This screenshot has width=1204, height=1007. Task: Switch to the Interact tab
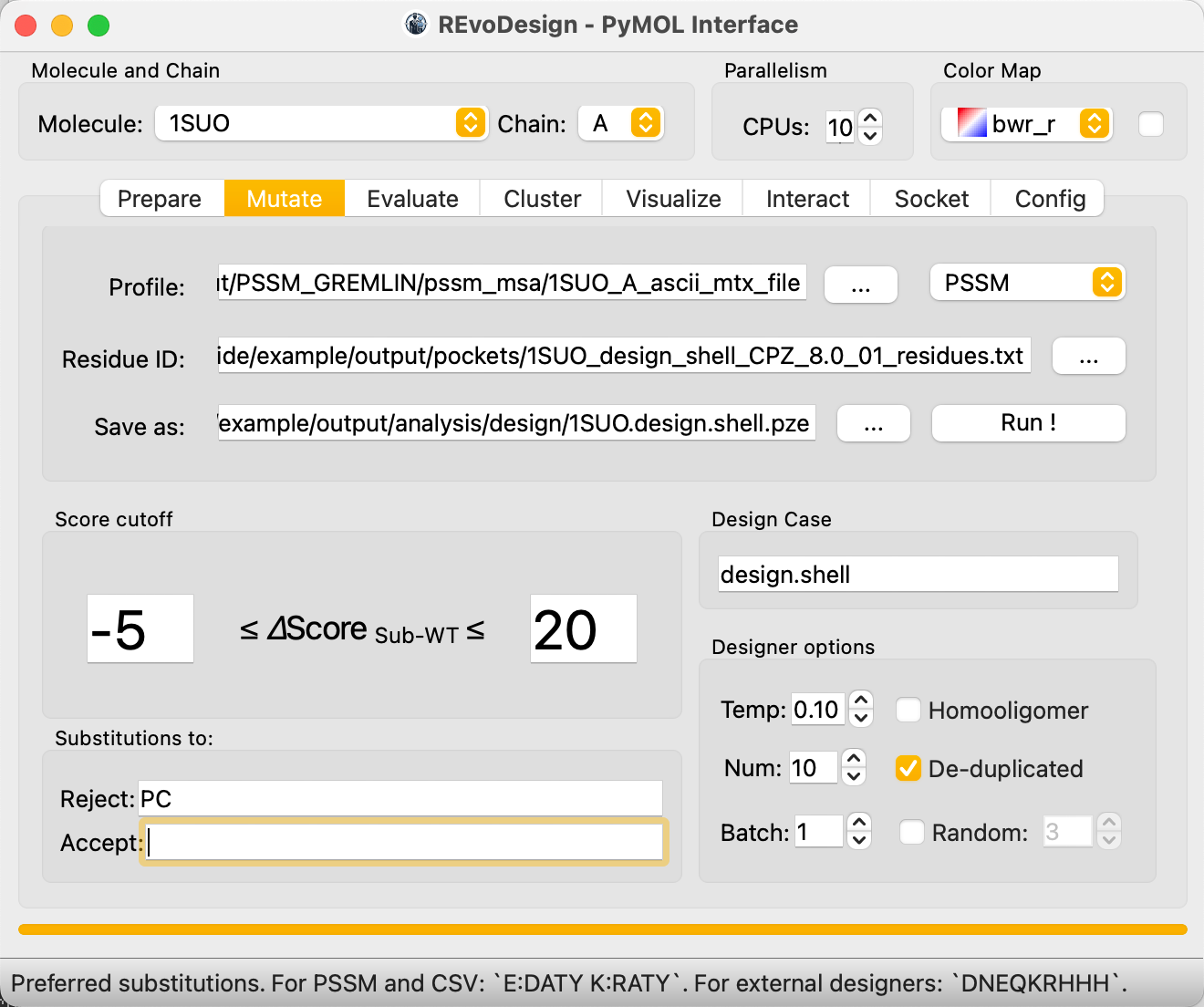point(807,199)
